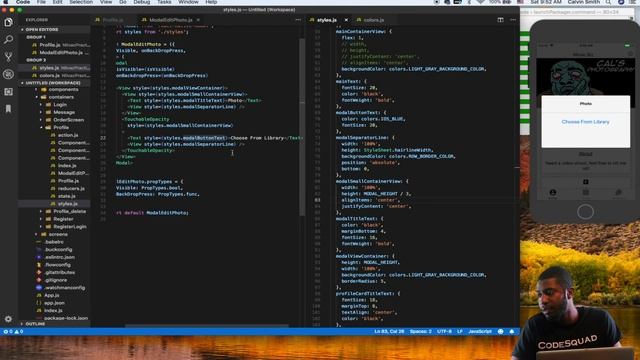Open App.js in the file tree

pos(51,295)
